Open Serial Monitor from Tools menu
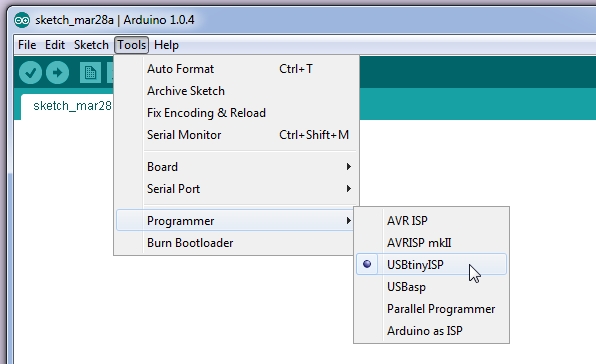 tap(236, 135)
